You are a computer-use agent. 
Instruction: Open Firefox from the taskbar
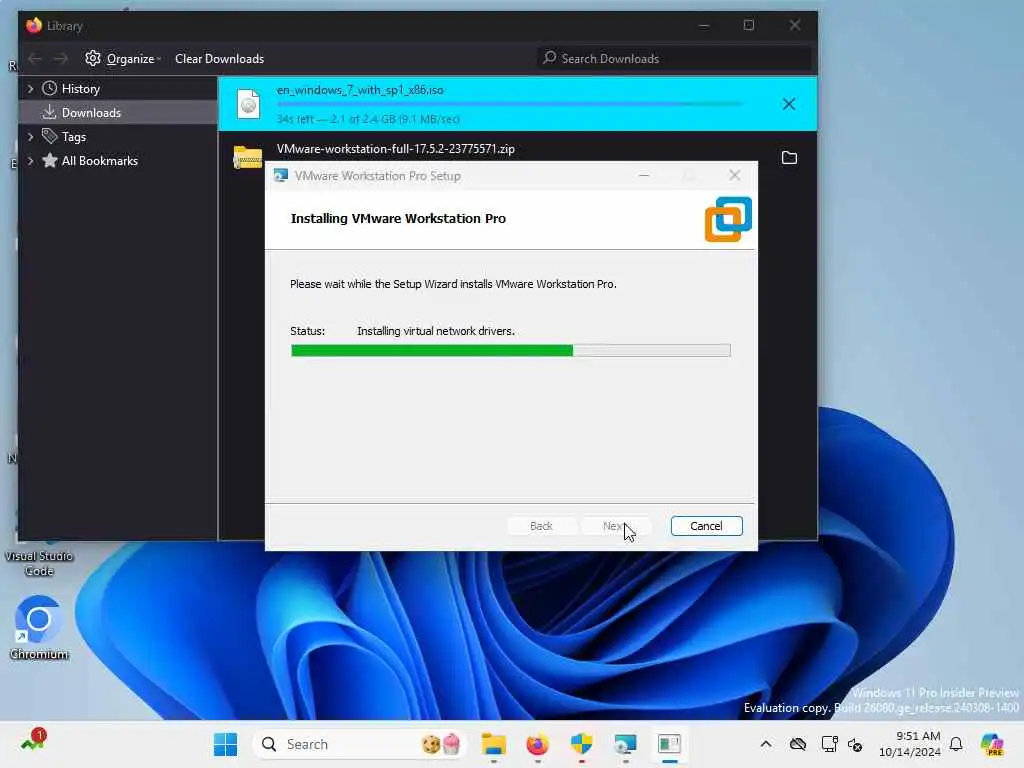[x=537, y=744]
